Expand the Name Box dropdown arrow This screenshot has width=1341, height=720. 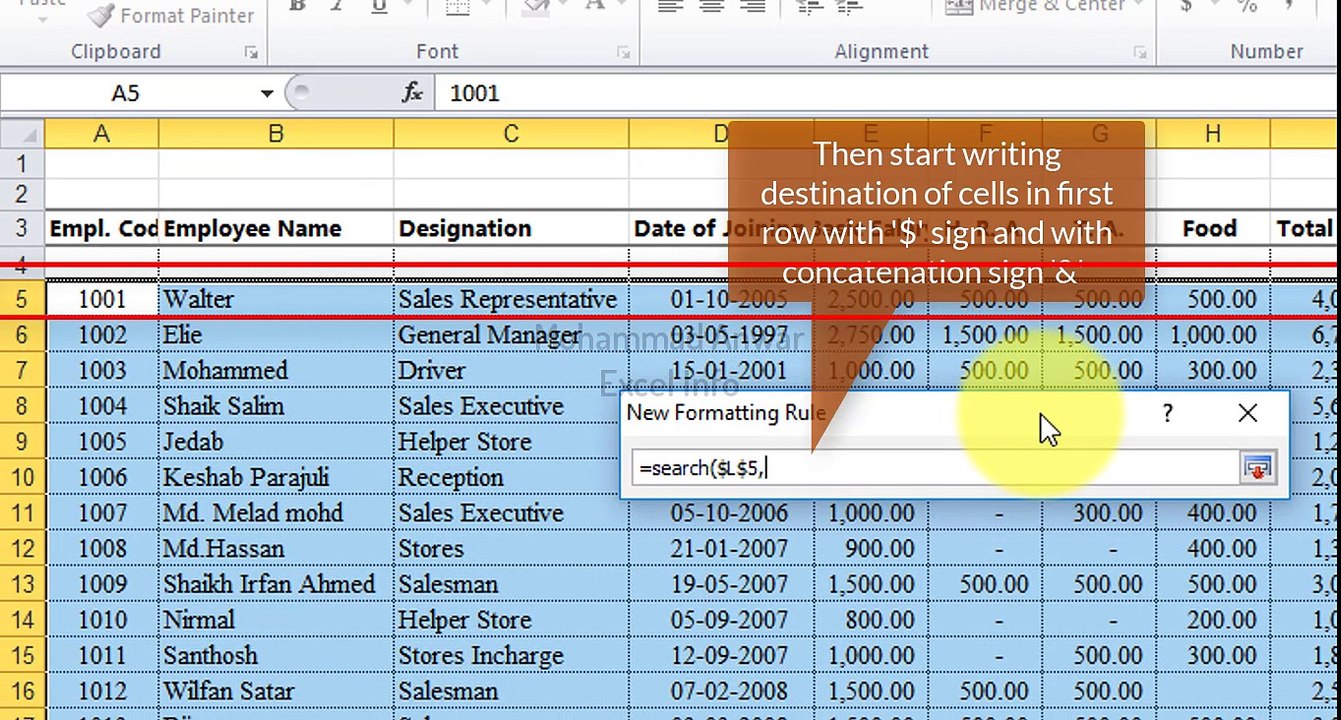click(267, 93)
